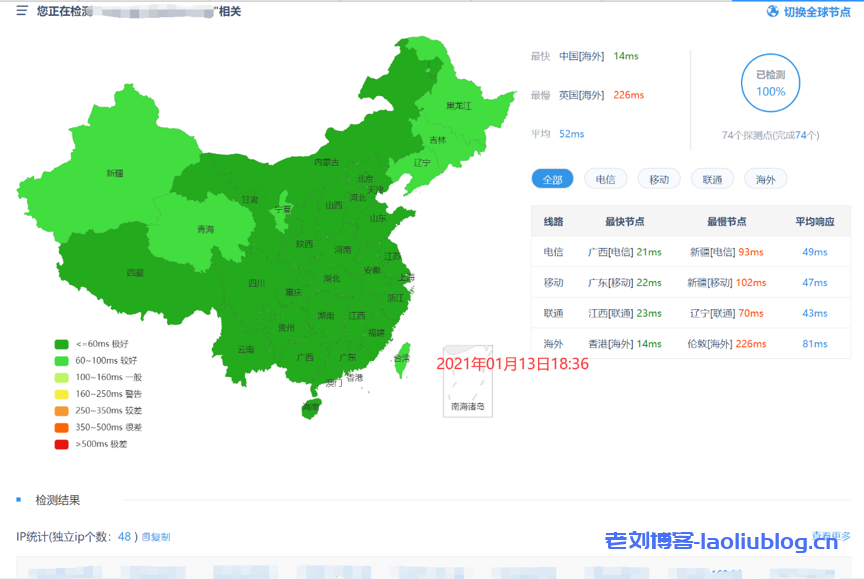Click the yellow 160~250ms legend swatch
864x579 pixels.
(61, 394)
